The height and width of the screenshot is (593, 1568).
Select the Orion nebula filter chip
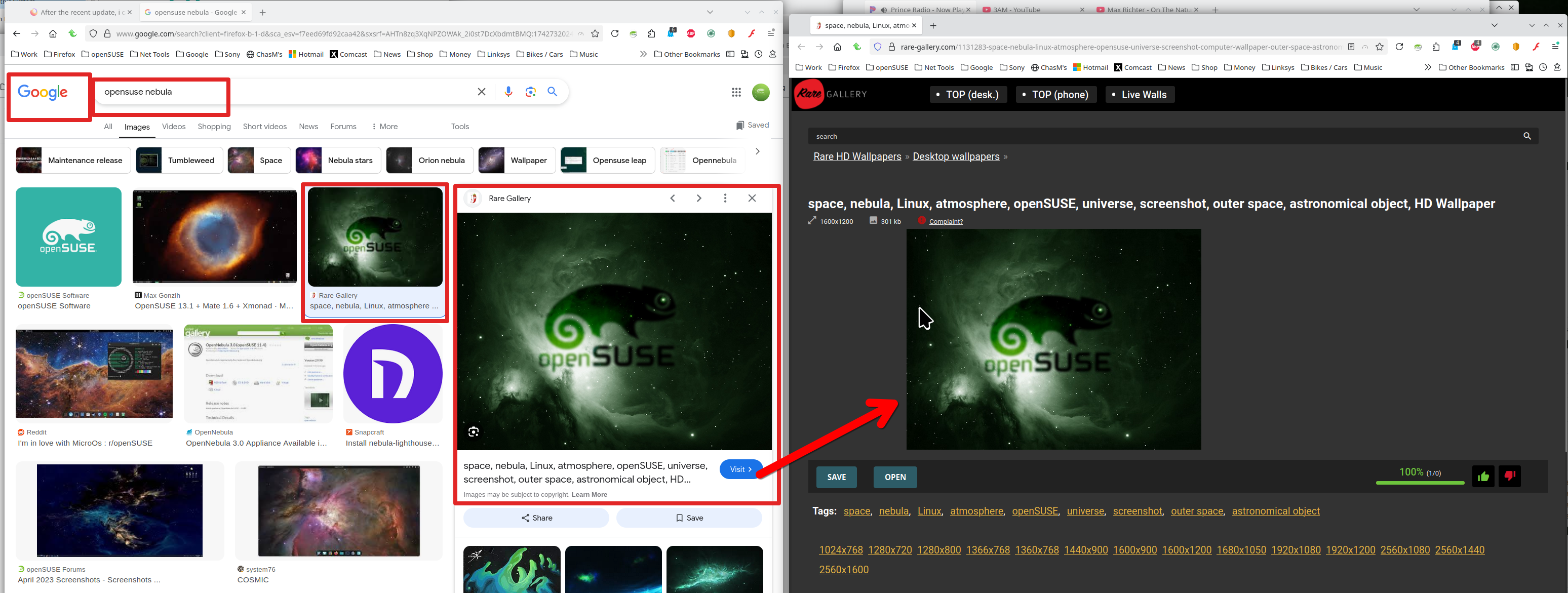[x=430, y=161]
